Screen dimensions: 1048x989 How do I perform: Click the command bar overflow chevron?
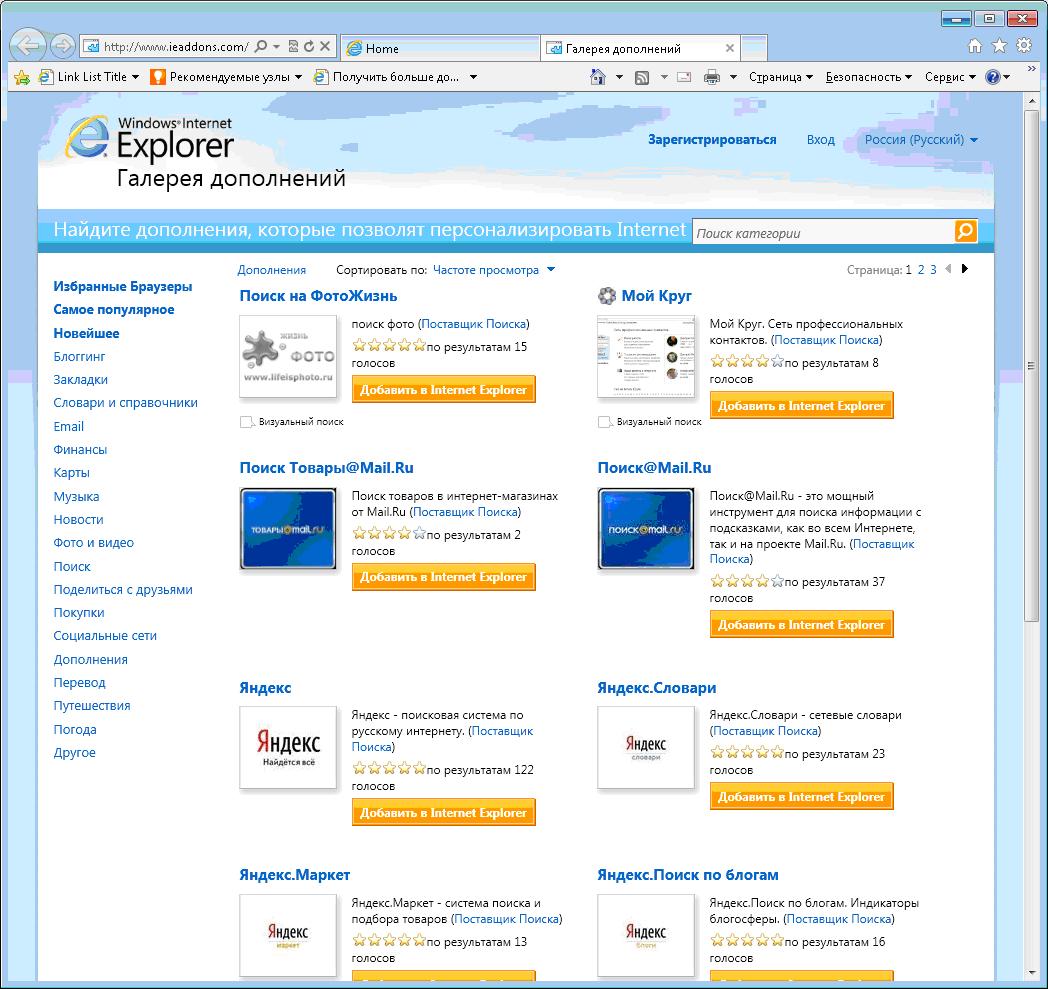point(1031,69)
